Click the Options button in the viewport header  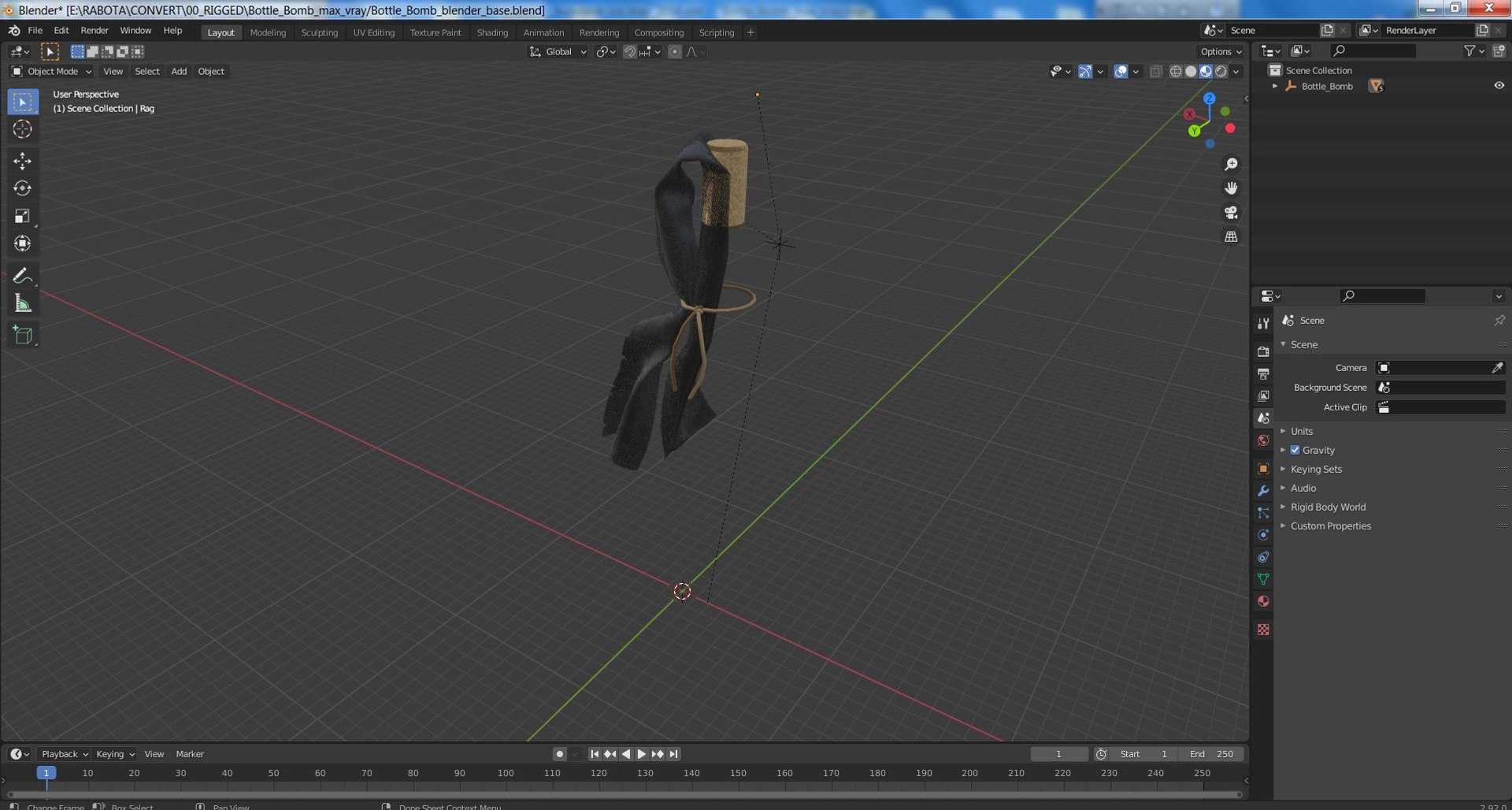tap(1221, 51)
